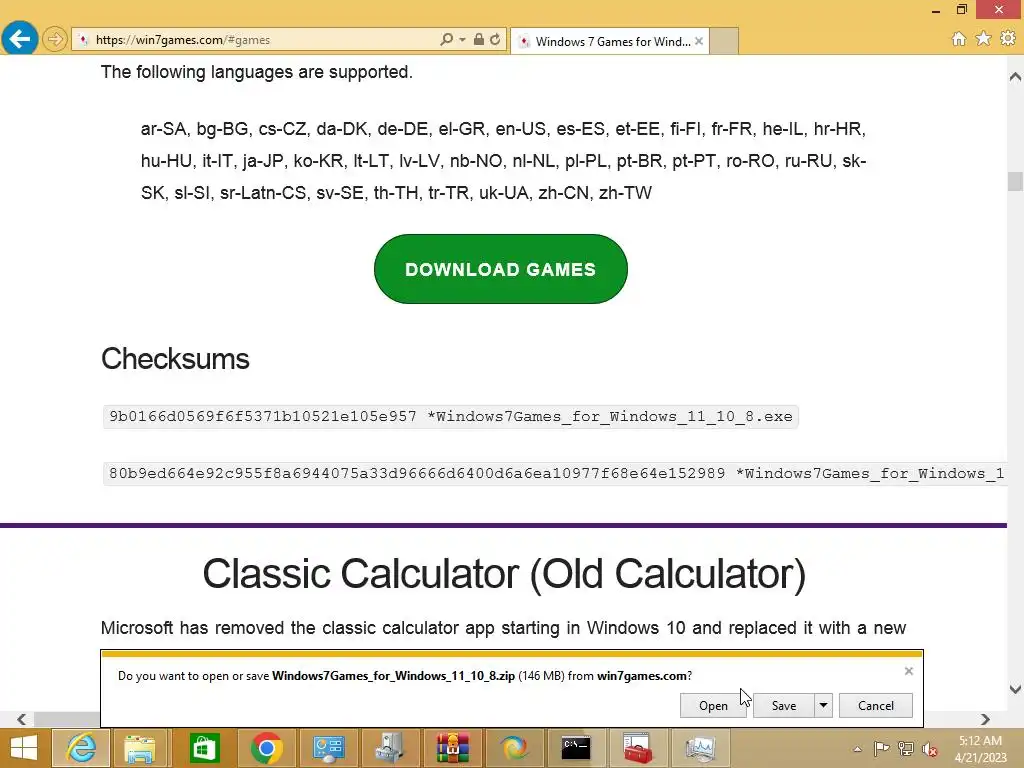1024x768 pixels.
Task: Click the horizontal scrollbar left arrow
Action: (x=22, y=719)
